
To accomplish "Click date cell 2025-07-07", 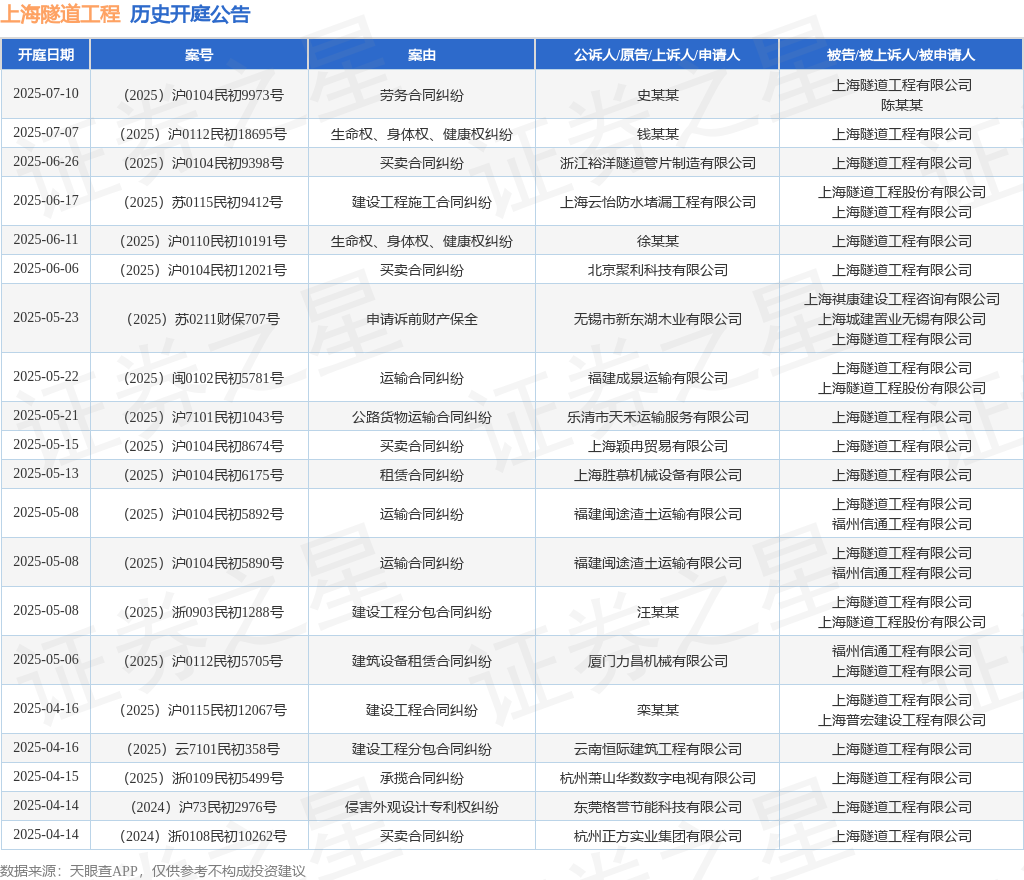I will click(x=46, y=133).
